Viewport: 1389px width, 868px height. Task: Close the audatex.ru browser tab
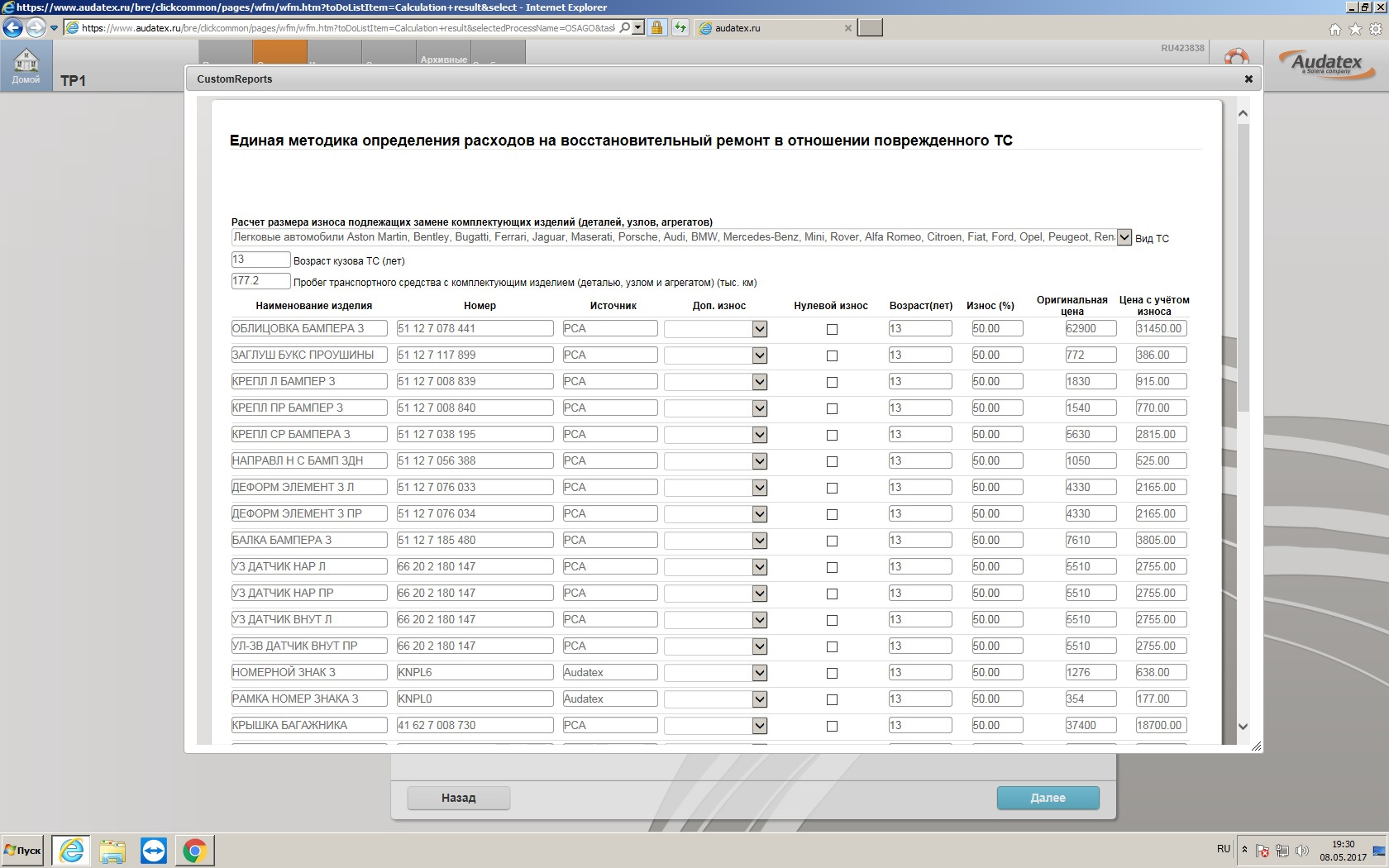tap(847, 28)
